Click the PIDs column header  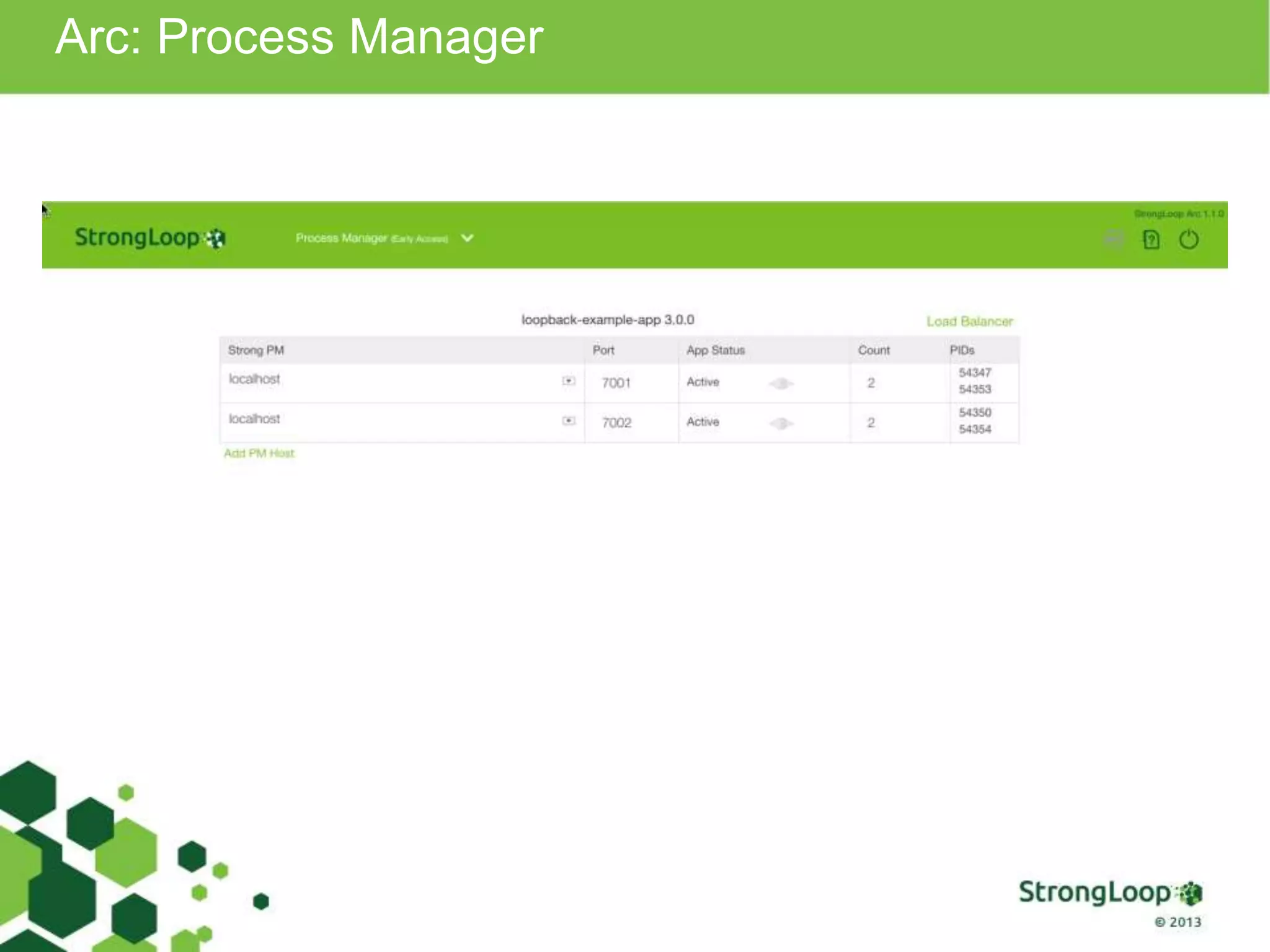(x=962, y=350)
